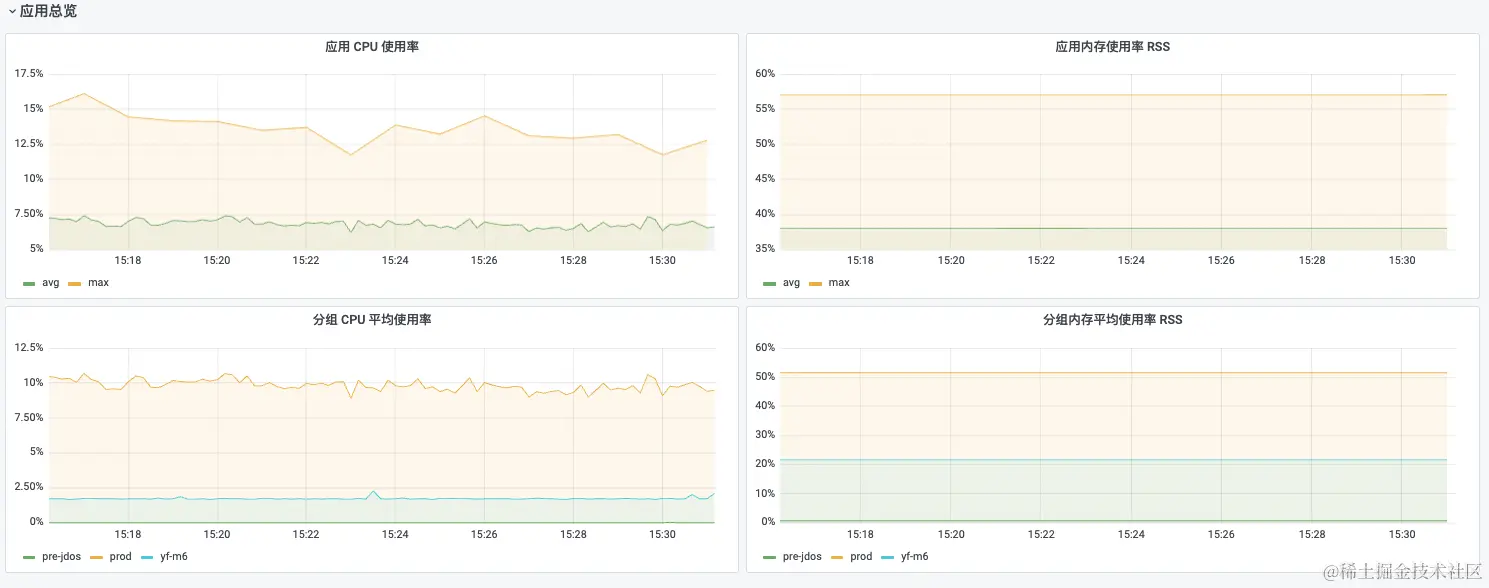This screenshot has height=588, width=1489.
Task: Click 15:30 time label in 分组内存平均使用率 RSS
Action: pyautogui.click(x=1403, y=534)
